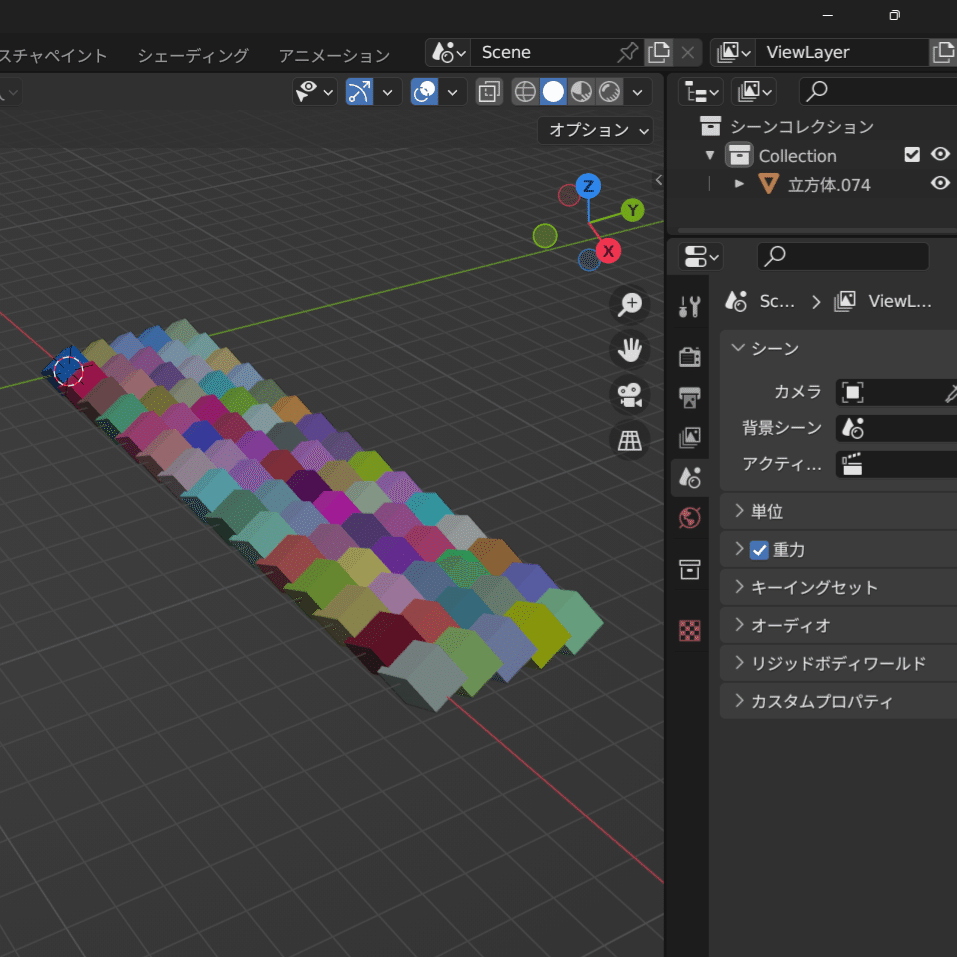Open the View Layer properties tab
This screenshot has height=957, width=957.
click(689, 437)
